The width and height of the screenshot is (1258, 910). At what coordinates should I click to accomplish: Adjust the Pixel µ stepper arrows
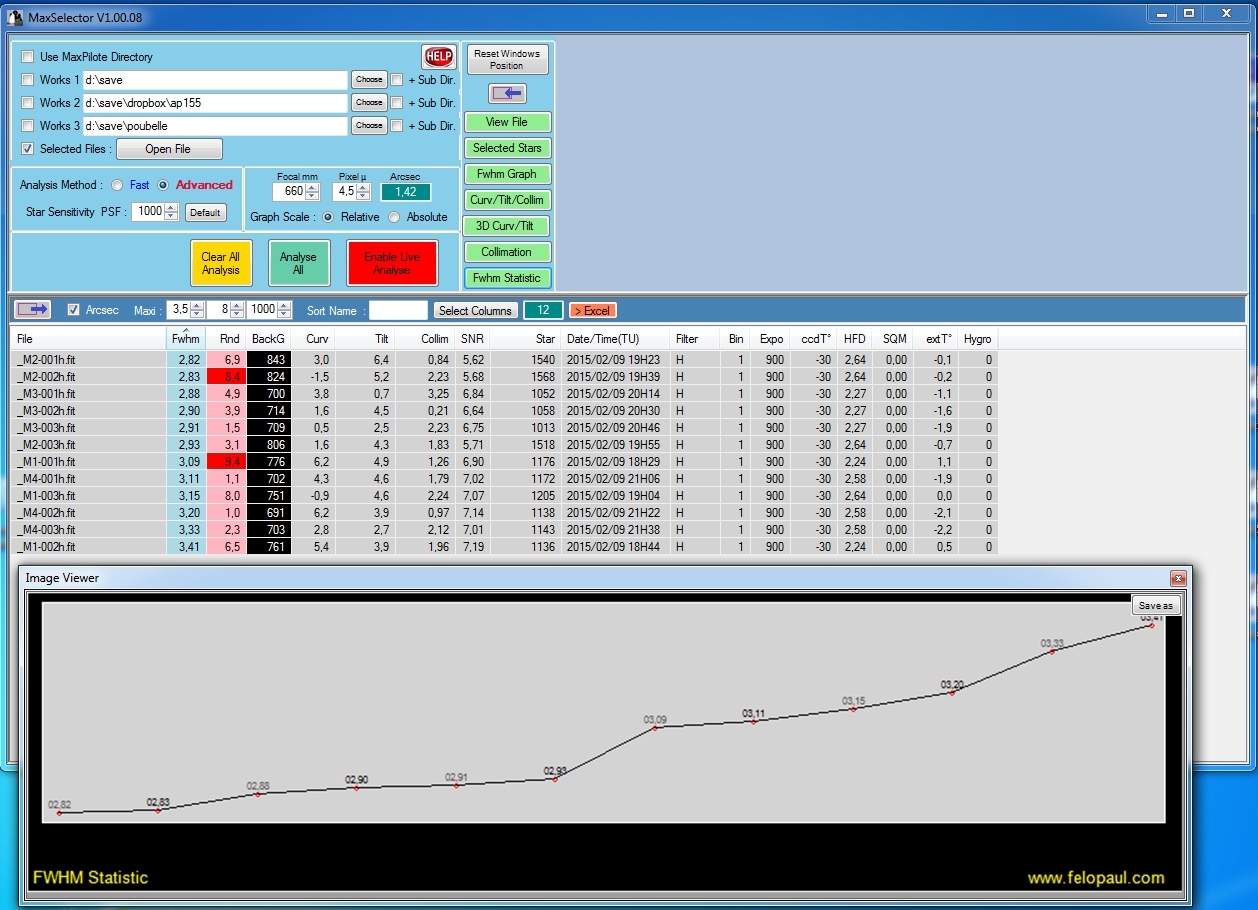[x=363, y=192]
